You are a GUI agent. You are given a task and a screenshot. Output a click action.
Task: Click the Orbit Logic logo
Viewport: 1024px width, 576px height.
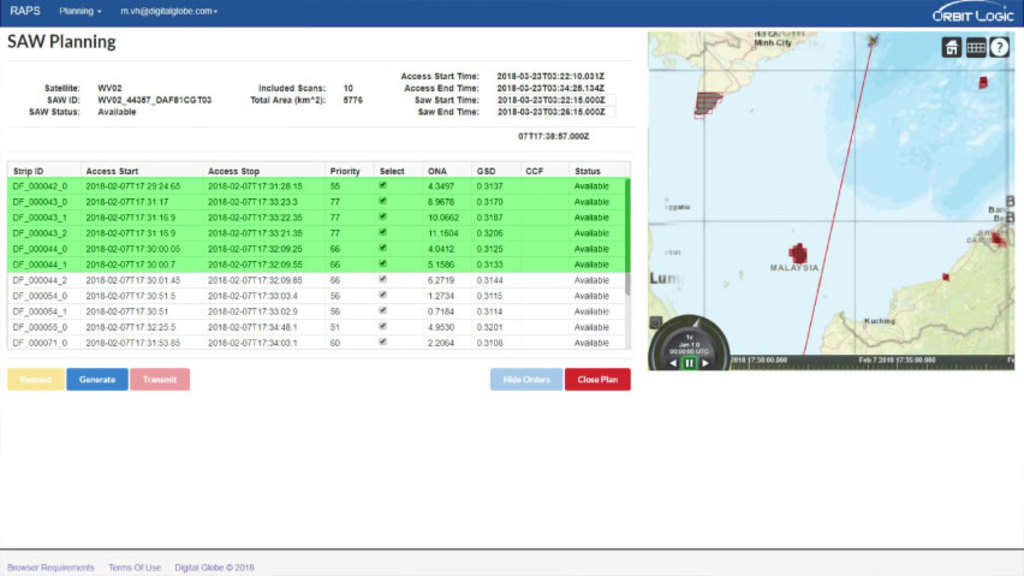pyautogui.click(x=972, y=12)
